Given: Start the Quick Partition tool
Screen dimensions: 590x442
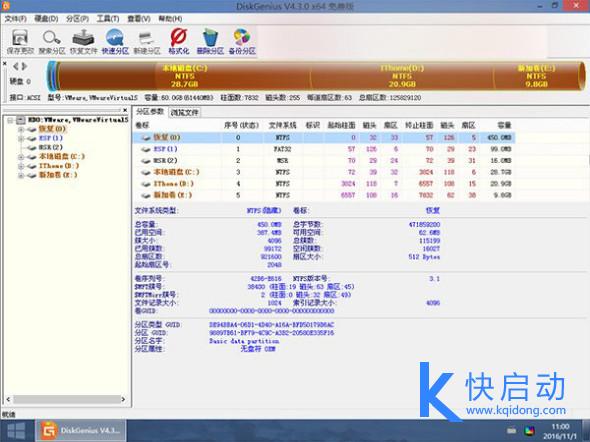Looking at the screenshot, I should point(115,42).
